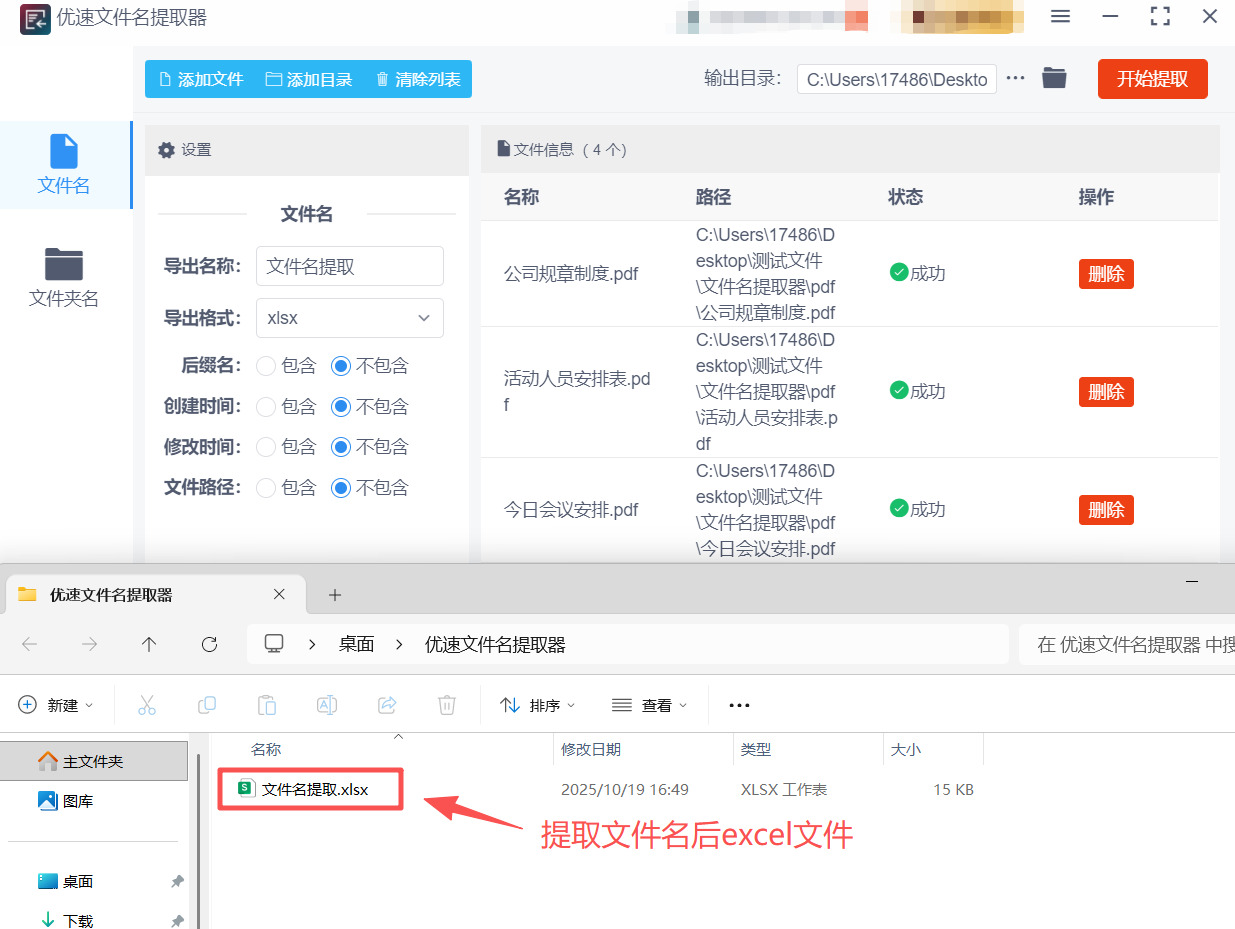Close the Explorer tab 优速文件名提取器
The height and width of the screenshot is (929, 1235).
(x=279, y=595)
